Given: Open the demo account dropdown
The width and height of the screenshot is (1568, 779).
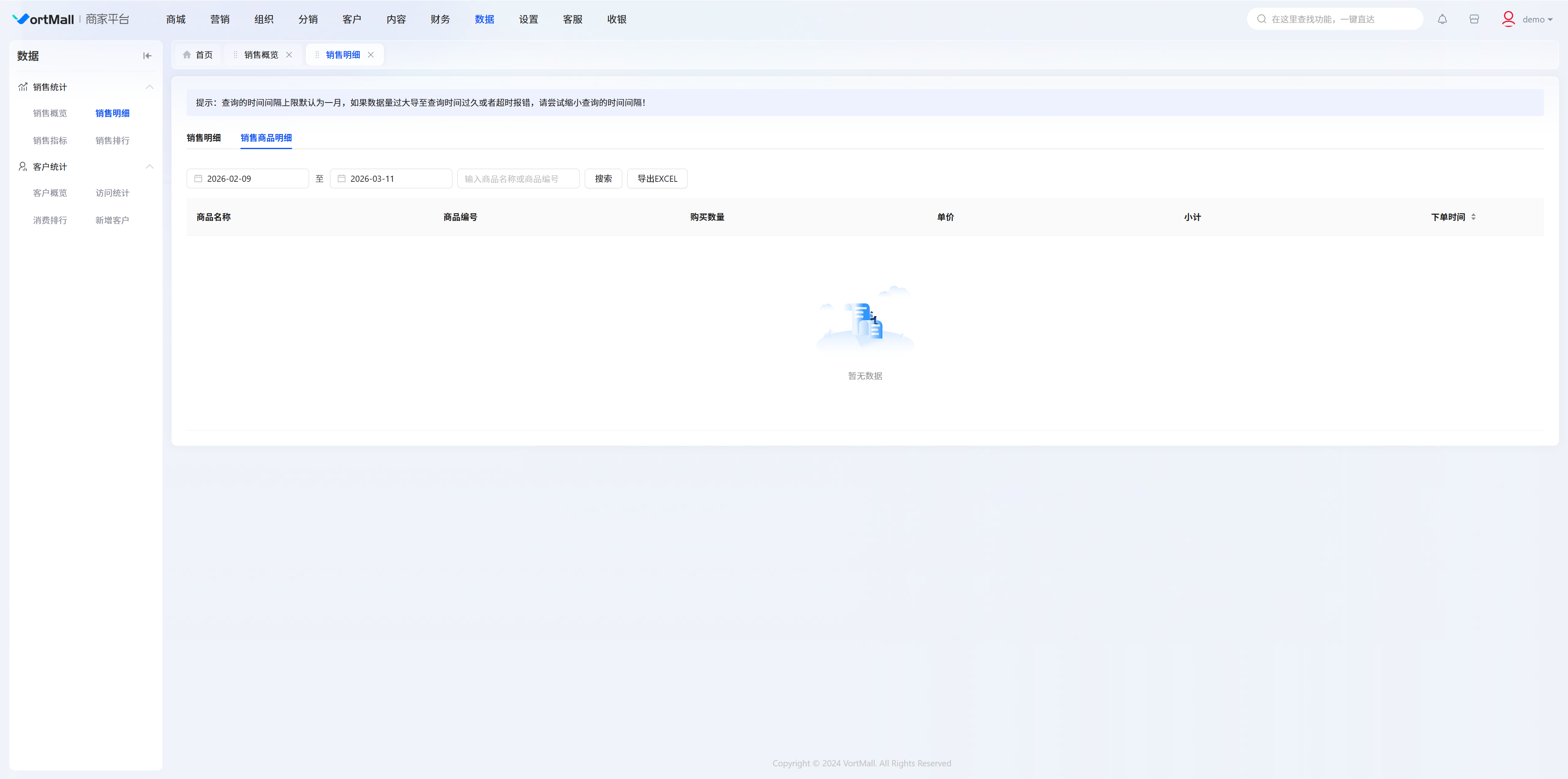Looking at the screenshot, I should tap(1537, 20).
